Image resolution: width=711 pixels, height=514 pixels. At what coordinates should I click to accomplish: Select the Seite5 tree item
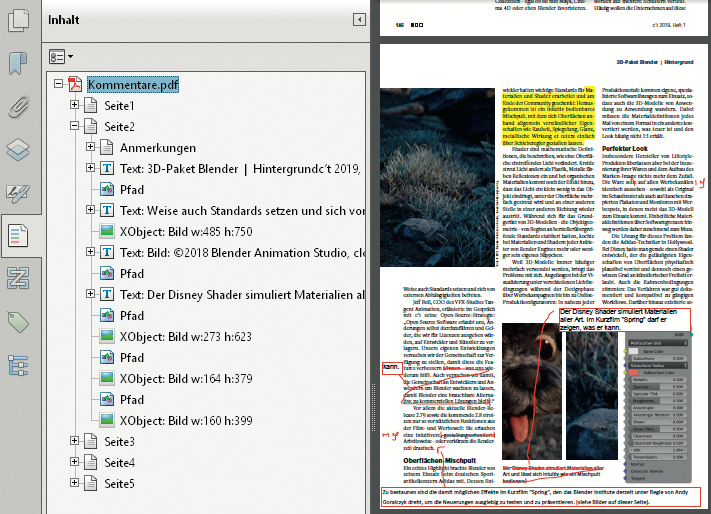[x=119, y=483]
